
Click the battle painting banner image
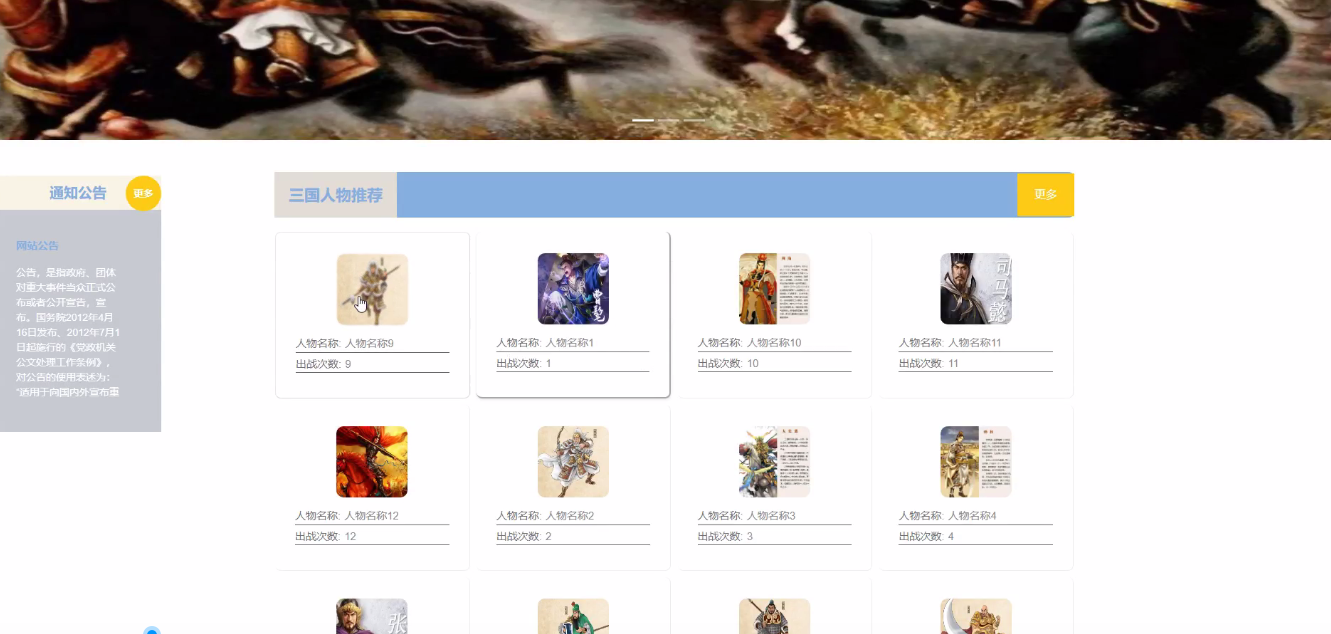coord(665,69)
